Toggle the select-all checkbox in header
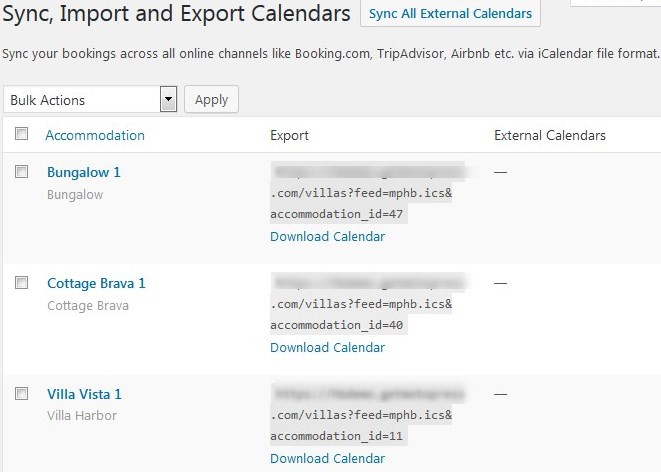The width and height of the screenshot is (661, 472). (21, 134)
